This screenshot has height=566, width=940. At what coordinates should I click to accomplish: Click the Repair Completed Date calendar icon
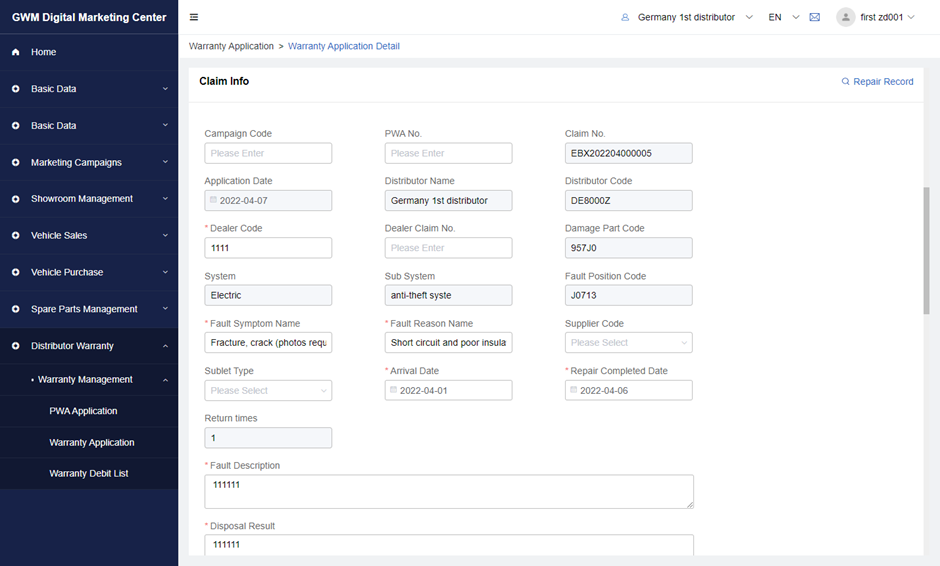point(572,391)
